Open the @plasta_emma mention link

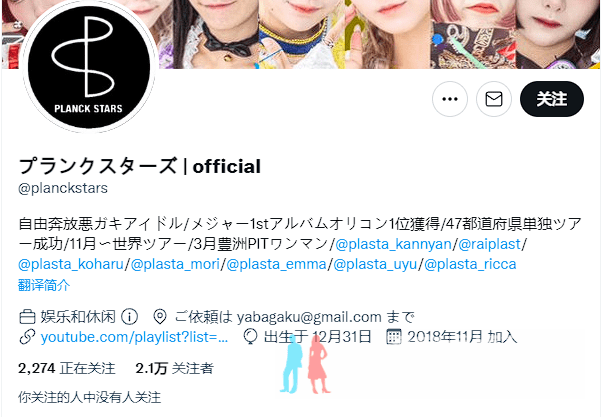tap(276, 264)
